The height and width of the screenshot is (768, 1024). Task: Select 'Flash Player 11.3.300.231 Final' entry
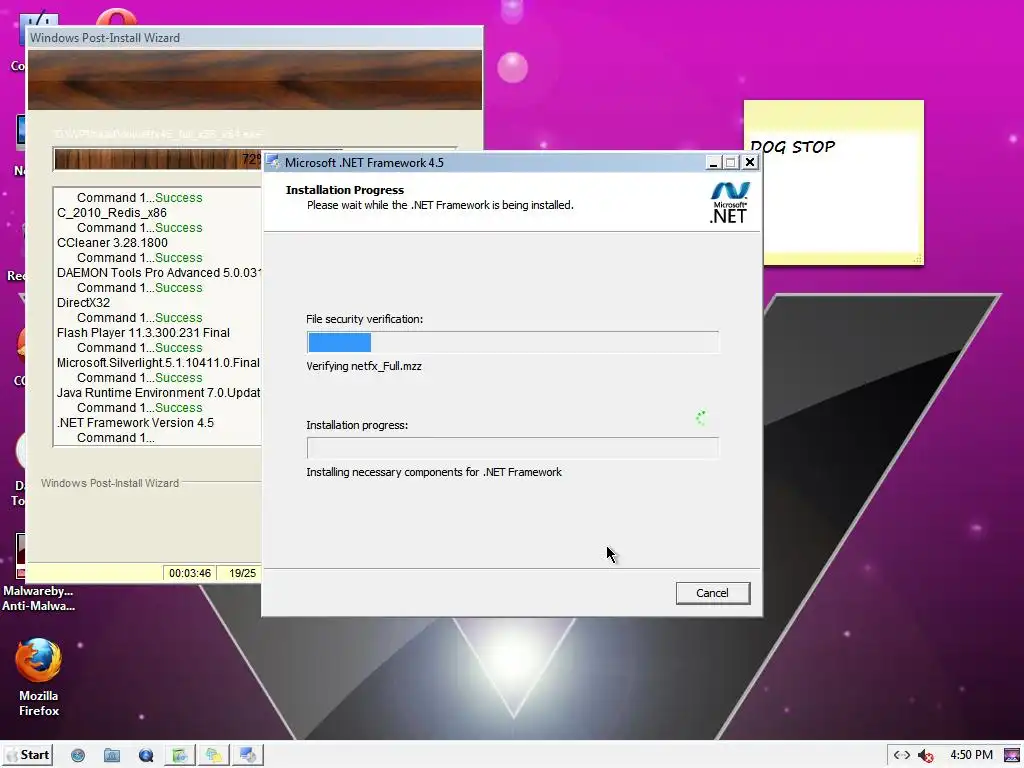pyautogui.click(x=143, y=332)
